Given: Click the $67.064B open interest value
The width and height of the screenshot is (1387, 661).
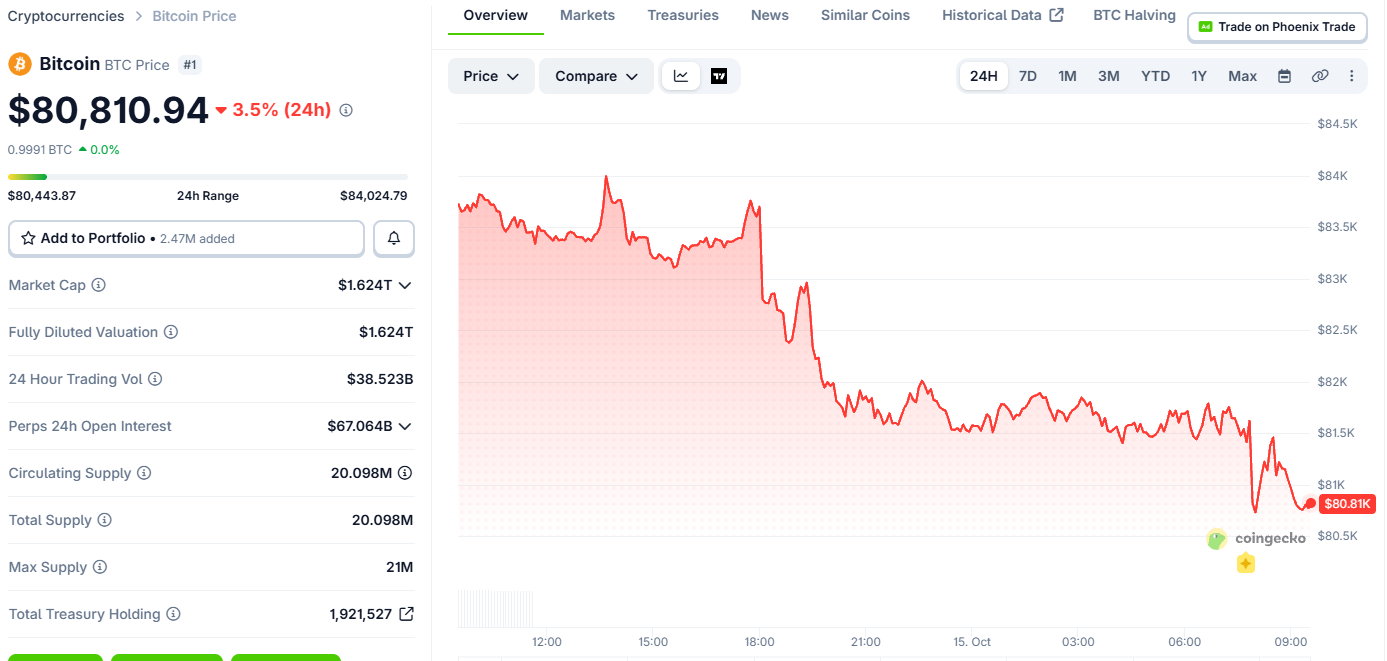Looking at the screenshot, I should coord(360,426).
